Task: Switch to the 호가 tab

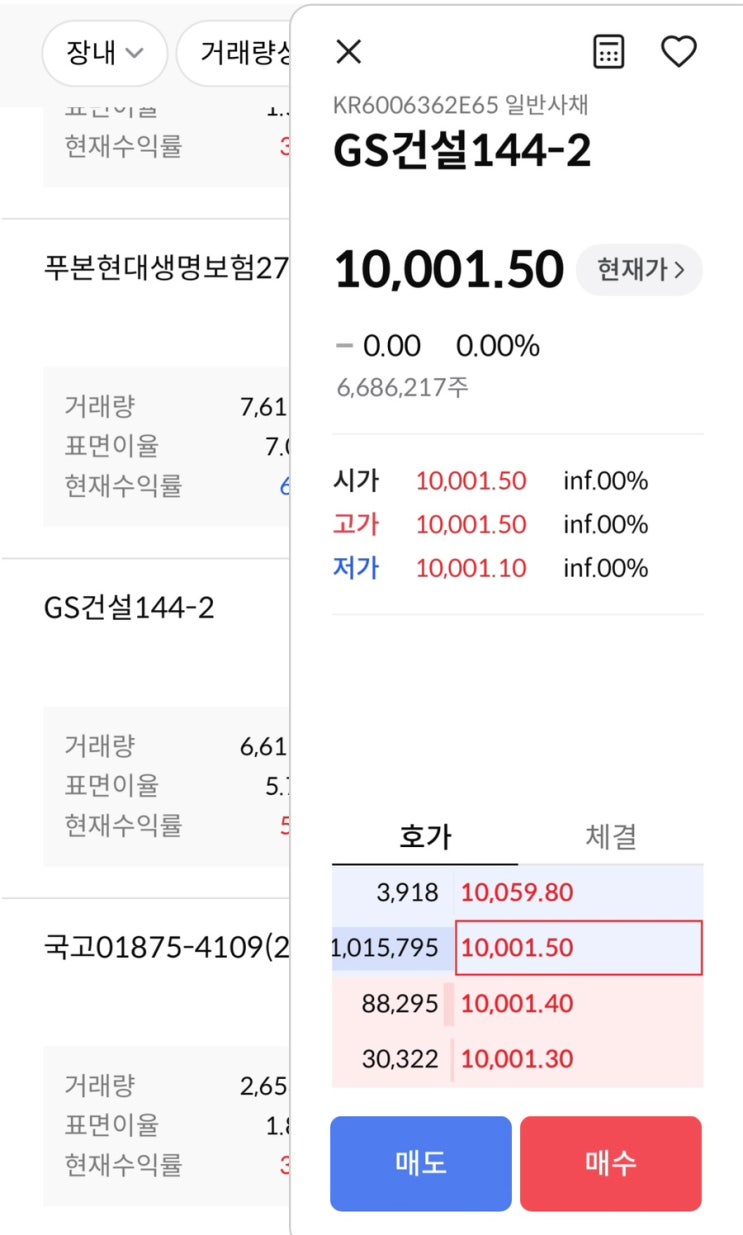Action: click(425, 837)
